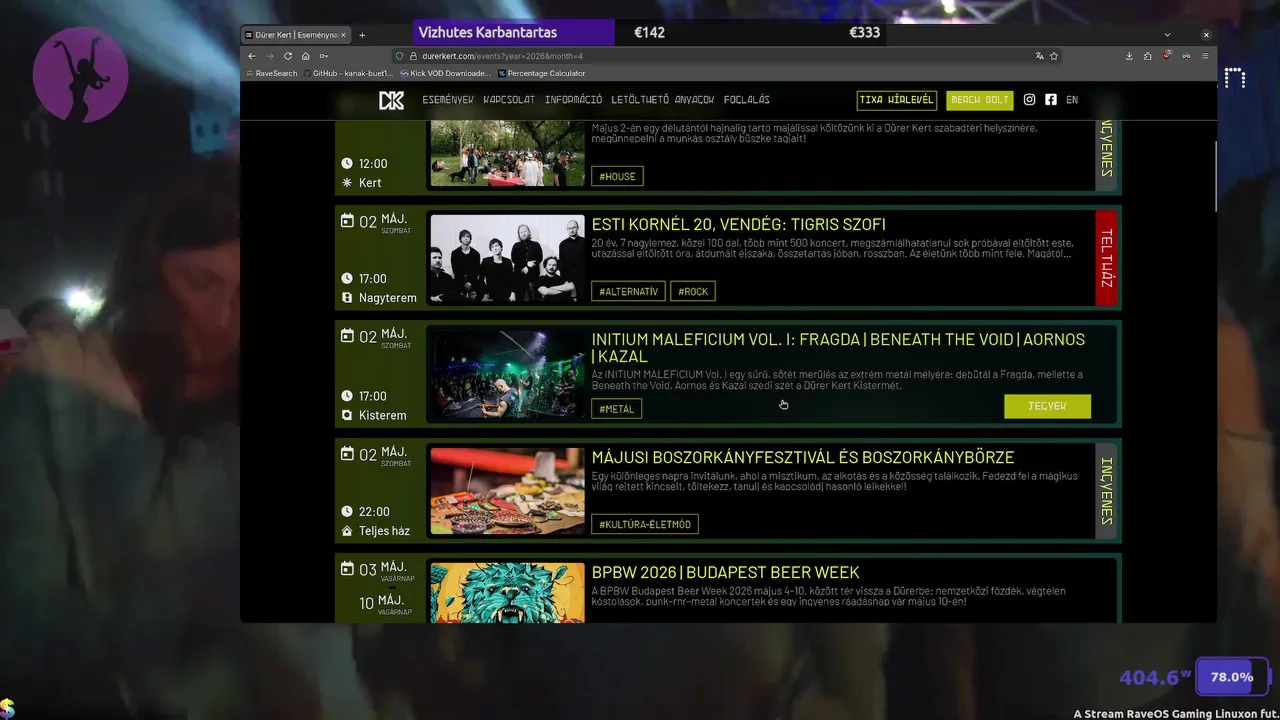Image resolution: width=1280 pixels, height=720 pixels.
Task: Open the Dürer Kert Instagram icon
Action: tap(1029, 100)
